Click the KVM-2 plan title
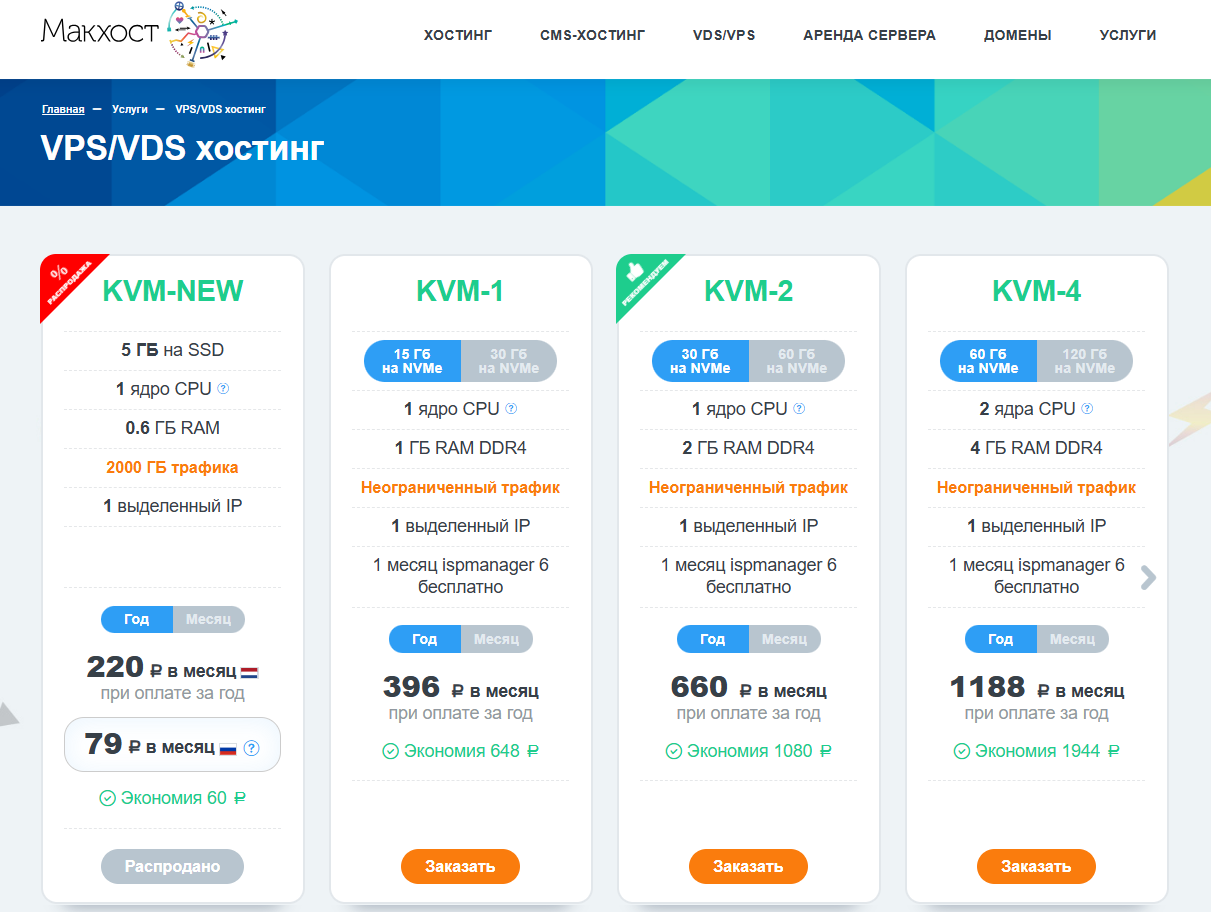1211x912 pixels. click(x=748, y=291)
